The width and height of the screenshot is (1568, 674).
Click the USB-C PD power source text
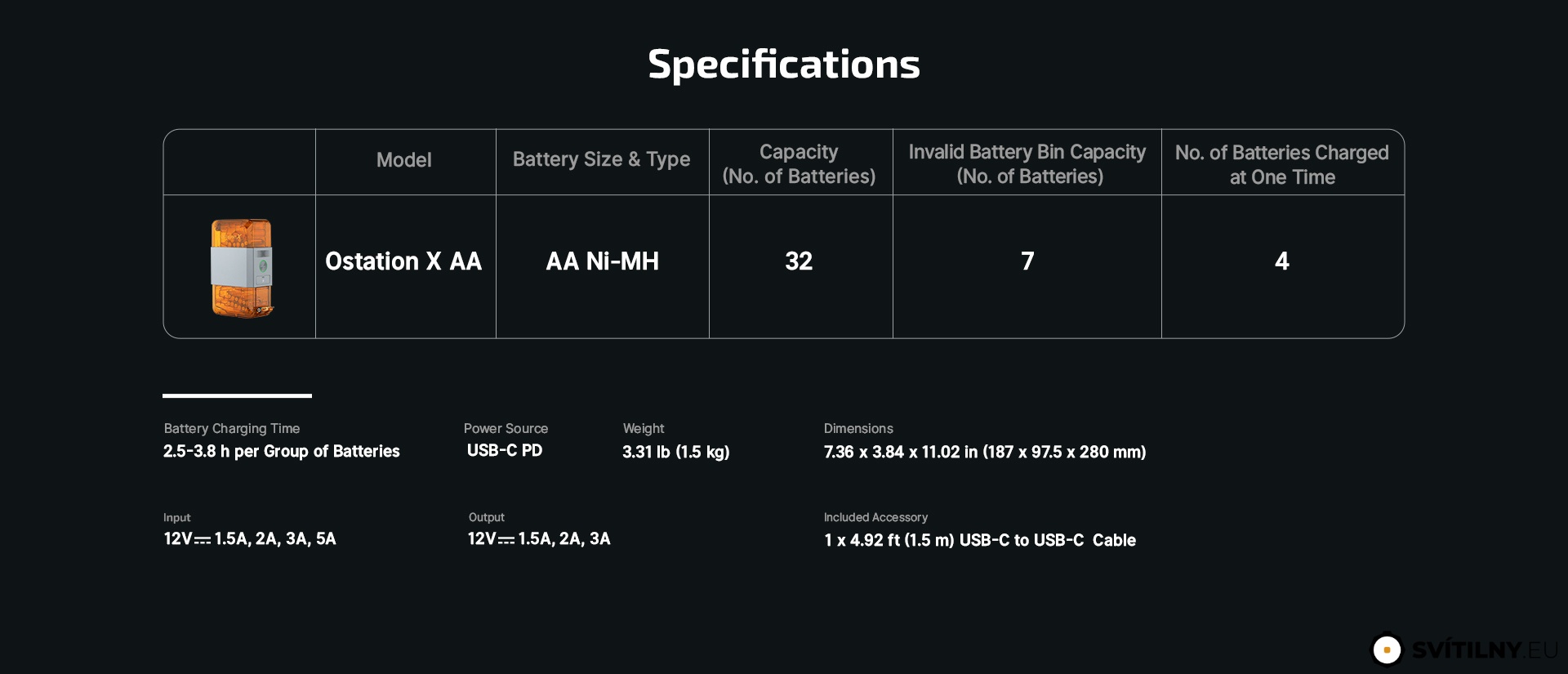coord(505,451)
